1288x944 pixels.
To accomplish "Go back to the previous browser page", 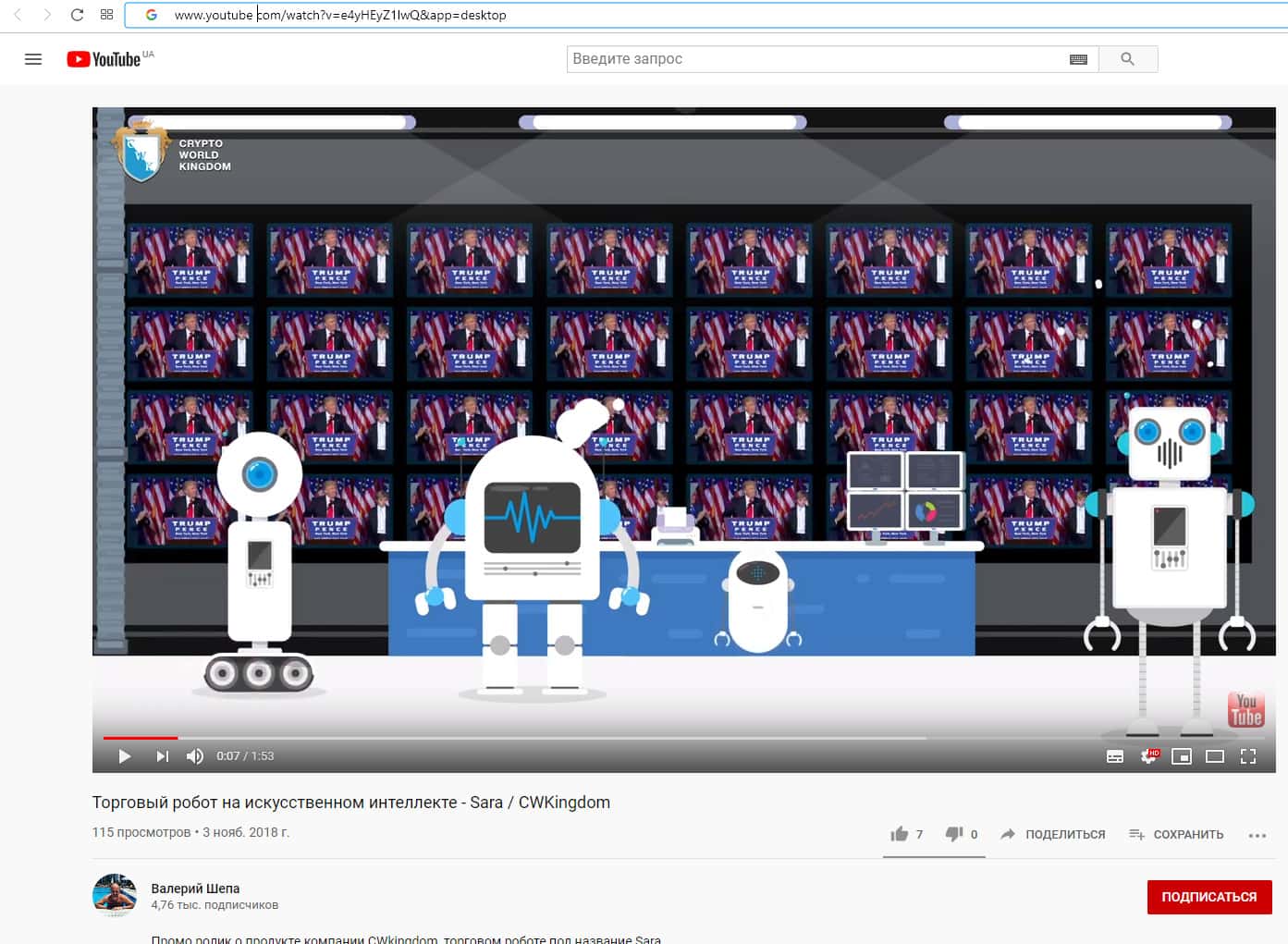I will [x=18, y=15].
